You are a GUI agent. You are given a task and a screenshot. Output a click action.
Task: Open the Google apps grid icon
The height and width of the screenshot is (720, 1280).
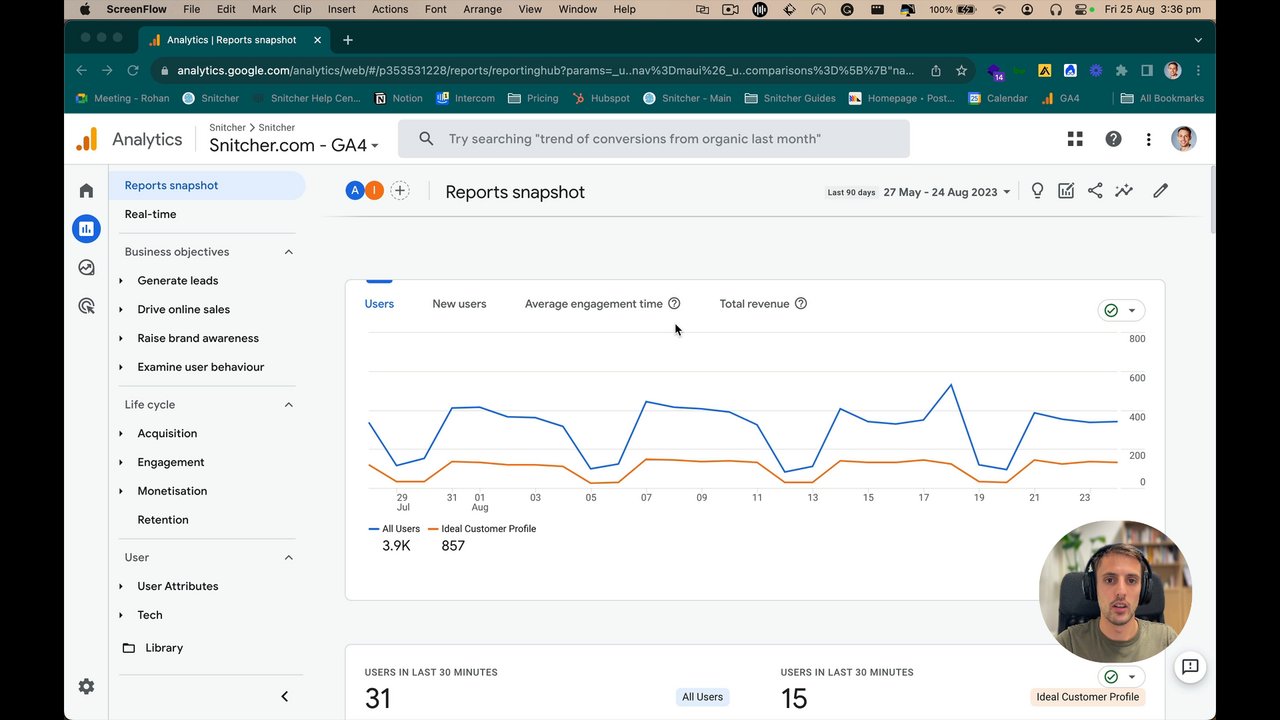[1075, 139]
